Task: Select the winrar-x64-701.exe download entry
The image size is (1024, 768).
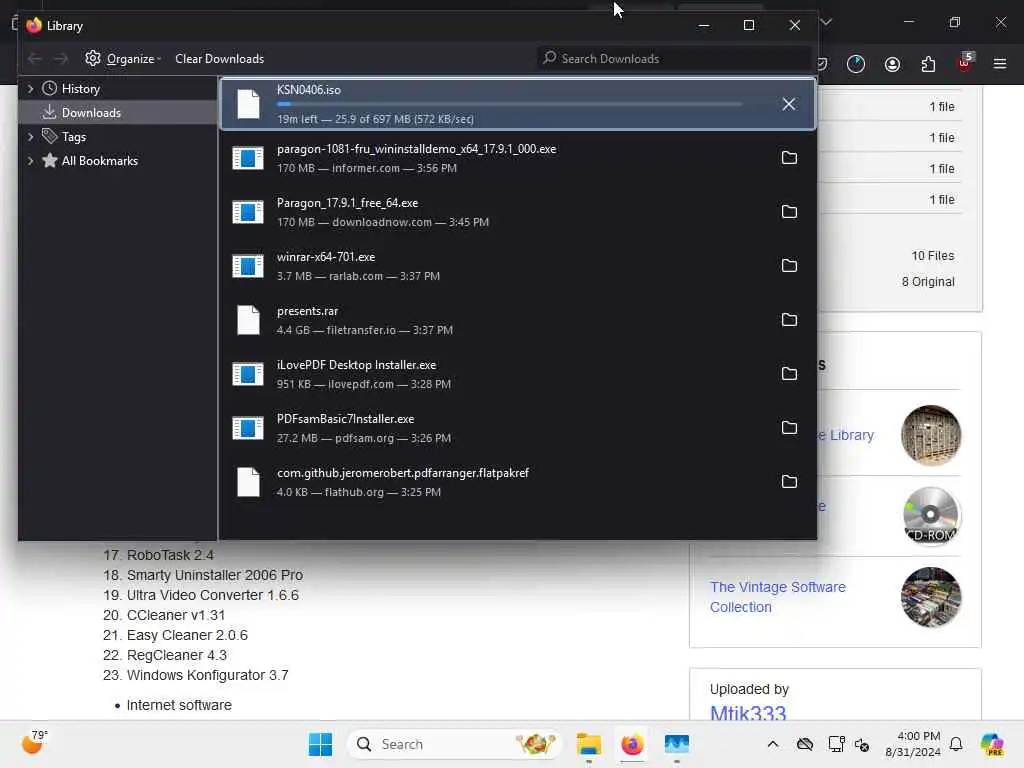Action: 518,266
